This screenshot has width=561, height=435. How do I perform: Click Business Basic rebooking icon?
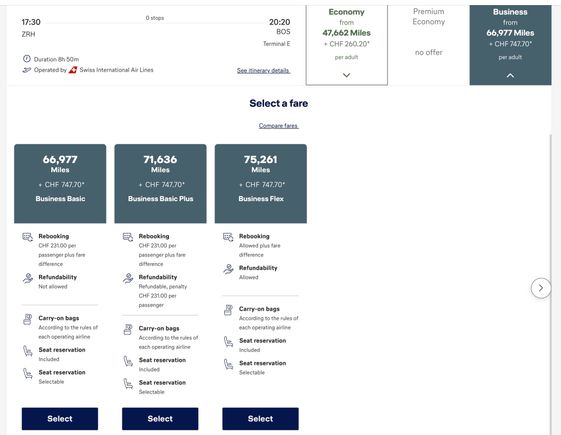click(x=28, y=237)
